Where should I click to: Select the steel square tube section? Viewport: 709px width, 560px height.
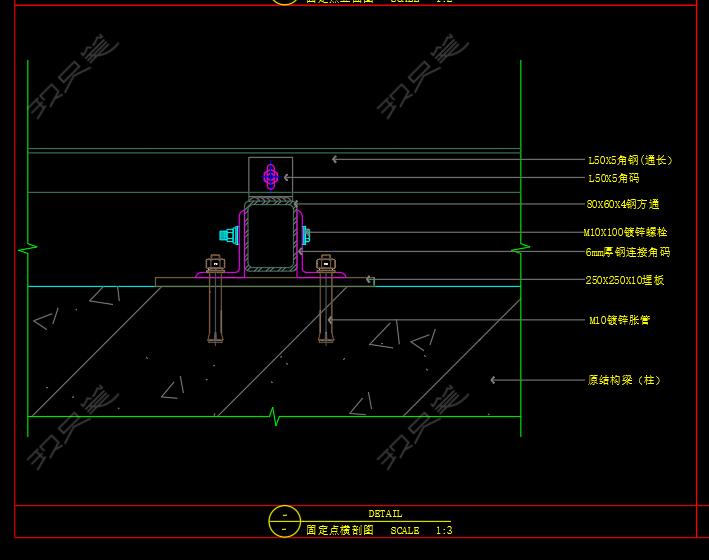click(270, 236)
